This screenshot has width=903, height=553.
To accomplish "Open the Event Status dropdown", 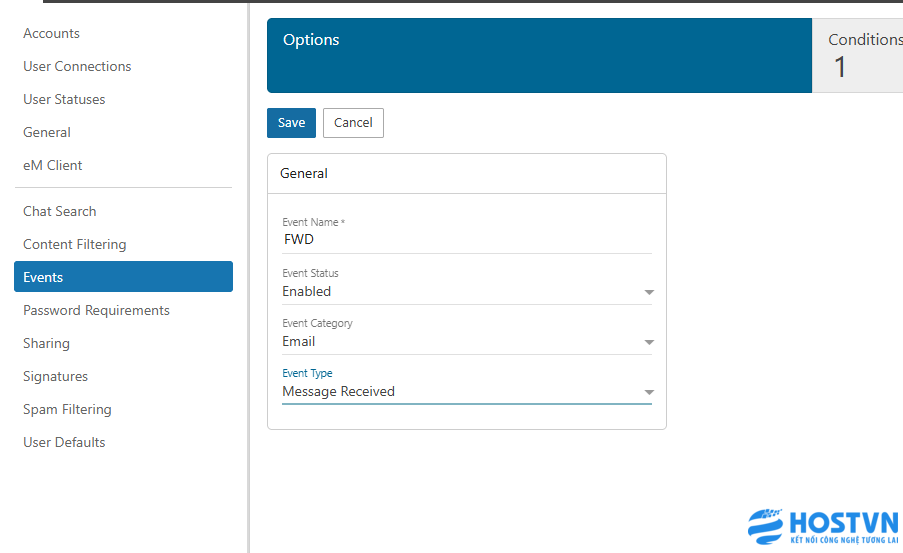I will [466, 292].
